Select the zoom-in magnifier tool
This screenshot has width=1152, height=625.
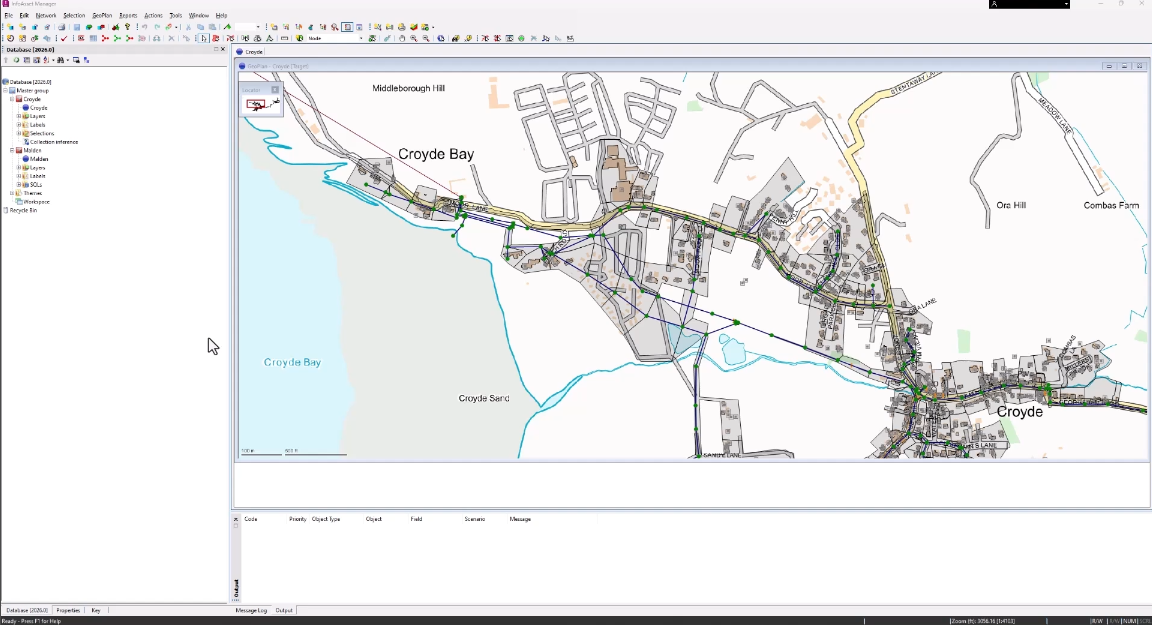413,38
